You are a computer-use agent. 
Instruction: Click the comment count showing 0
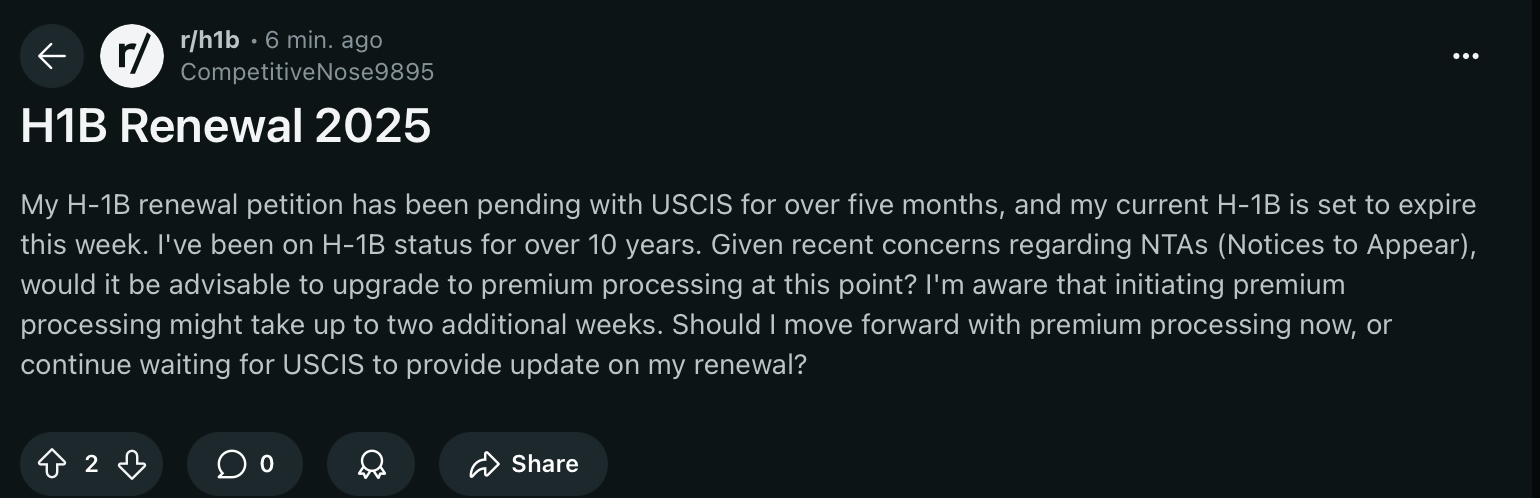(266, 464)
